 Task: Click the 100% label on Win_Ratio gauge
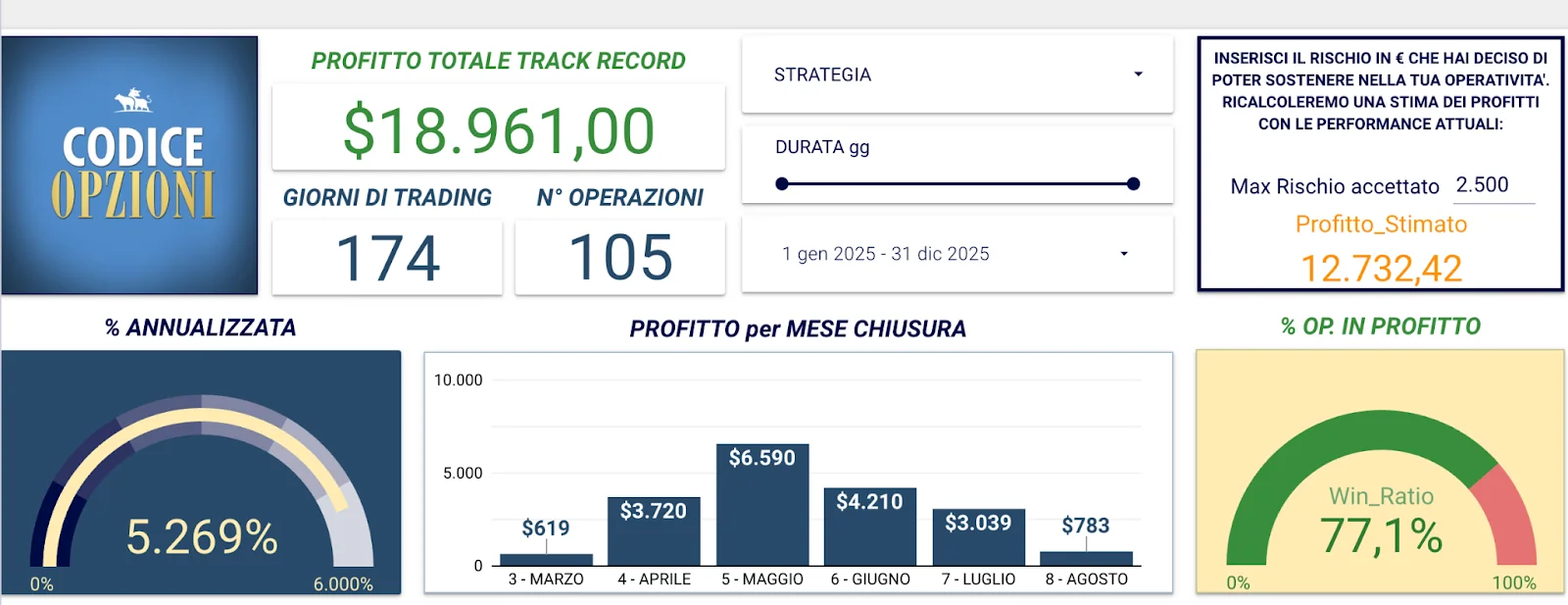[1514, 583]
